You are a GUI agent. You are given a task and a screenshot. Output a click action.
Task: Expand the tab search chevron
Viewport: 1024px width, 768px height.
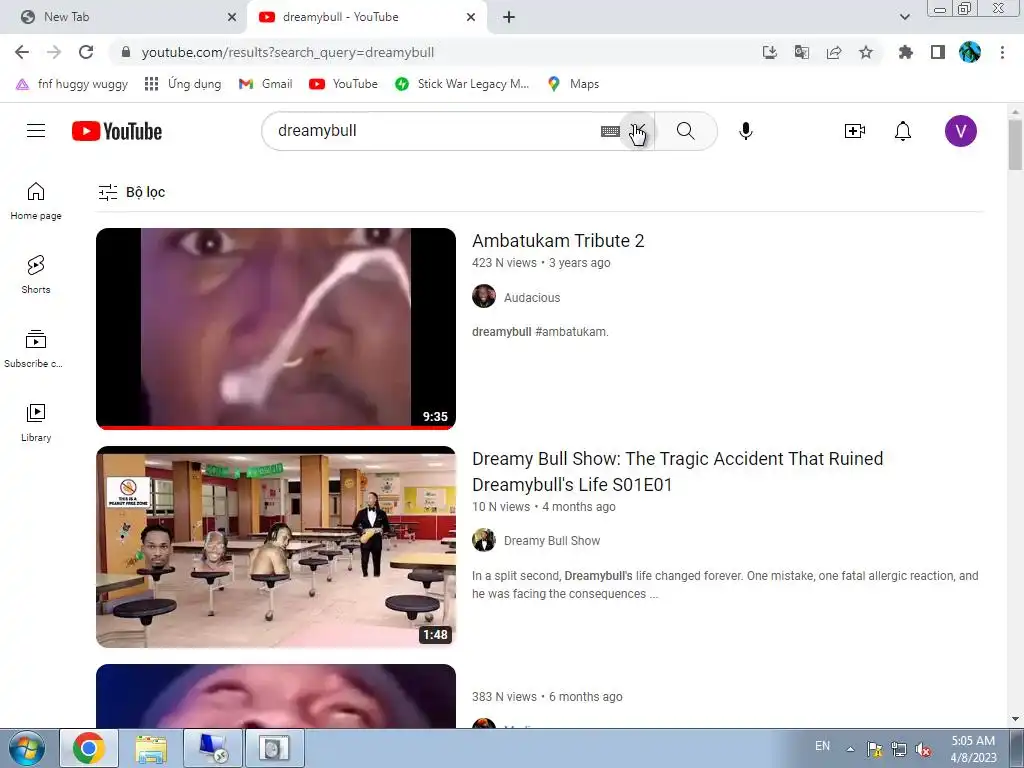[904, 17]
